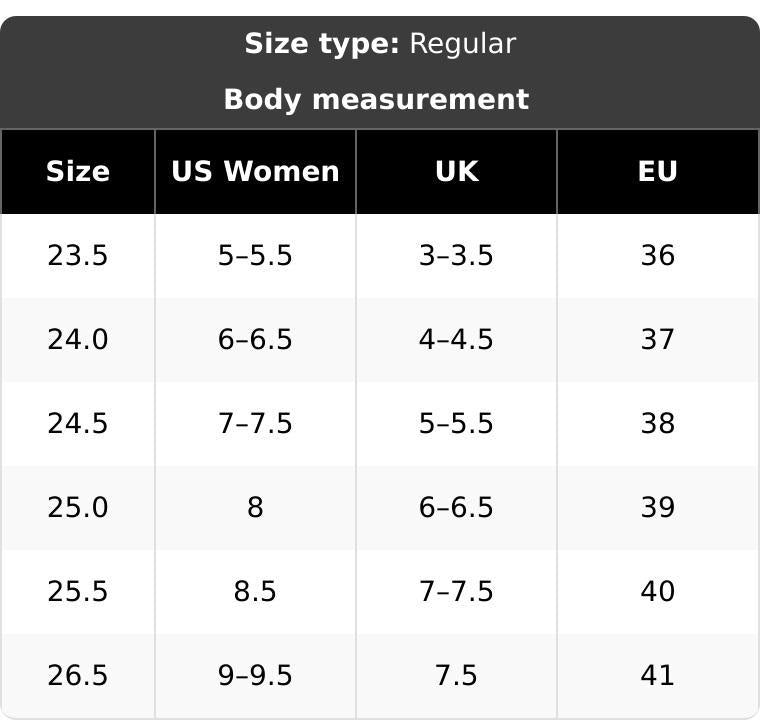
Task: Select size 23.5 cell
Action: [x=78, y=256]
